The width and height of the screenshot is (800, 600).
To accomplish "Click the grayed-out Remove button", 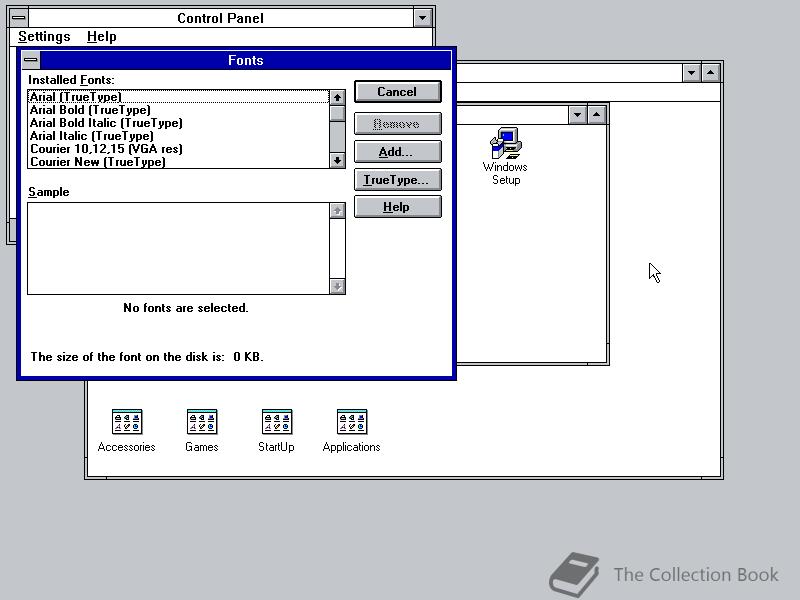I will pyautogui.click(x=397, y=124).
